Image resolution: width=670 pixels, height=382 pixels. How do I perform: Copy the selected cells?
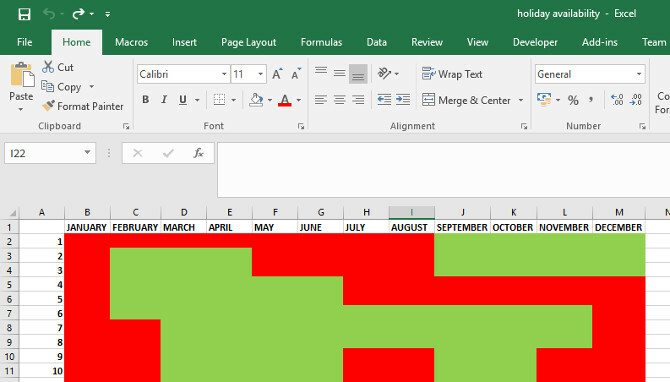[62, 87]
